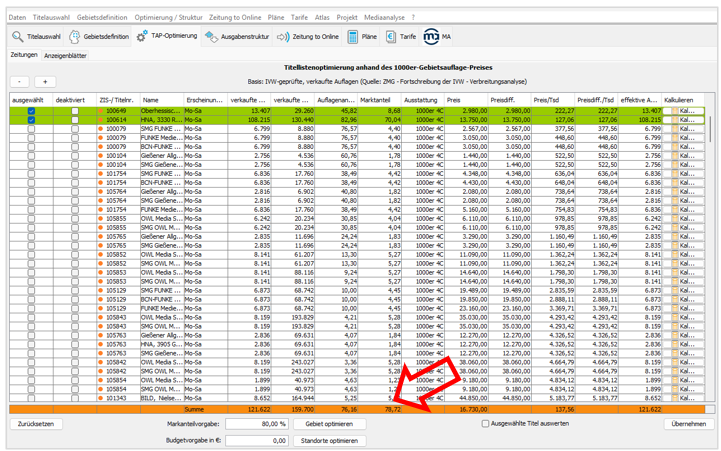Select the TAP-Optimierung gear icon
Image resolution: width=721 pixels, height=451 pixels.
click(x=142, y=36)
